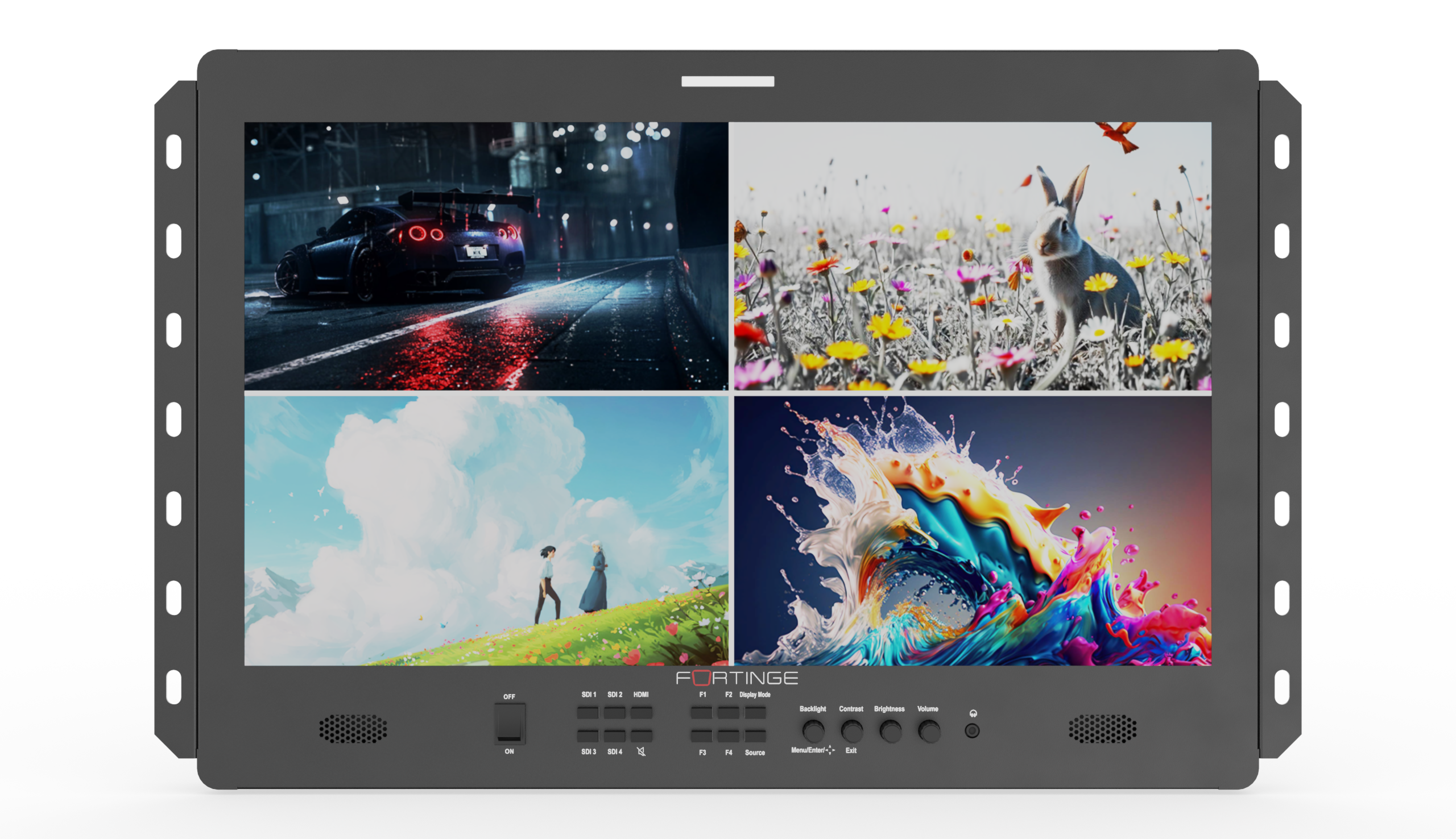Click the 'Volume' label text
The image size is (1456, 839).
tap(928, 709)
